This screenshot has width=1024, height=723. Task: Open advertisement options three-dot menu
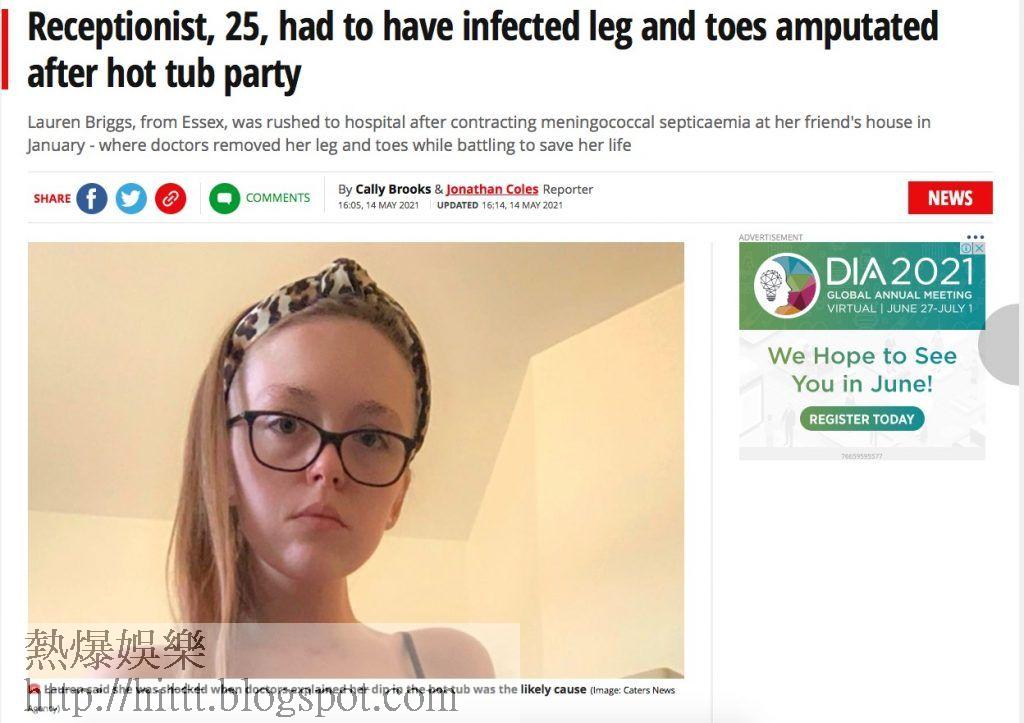(x=975, y=237)
